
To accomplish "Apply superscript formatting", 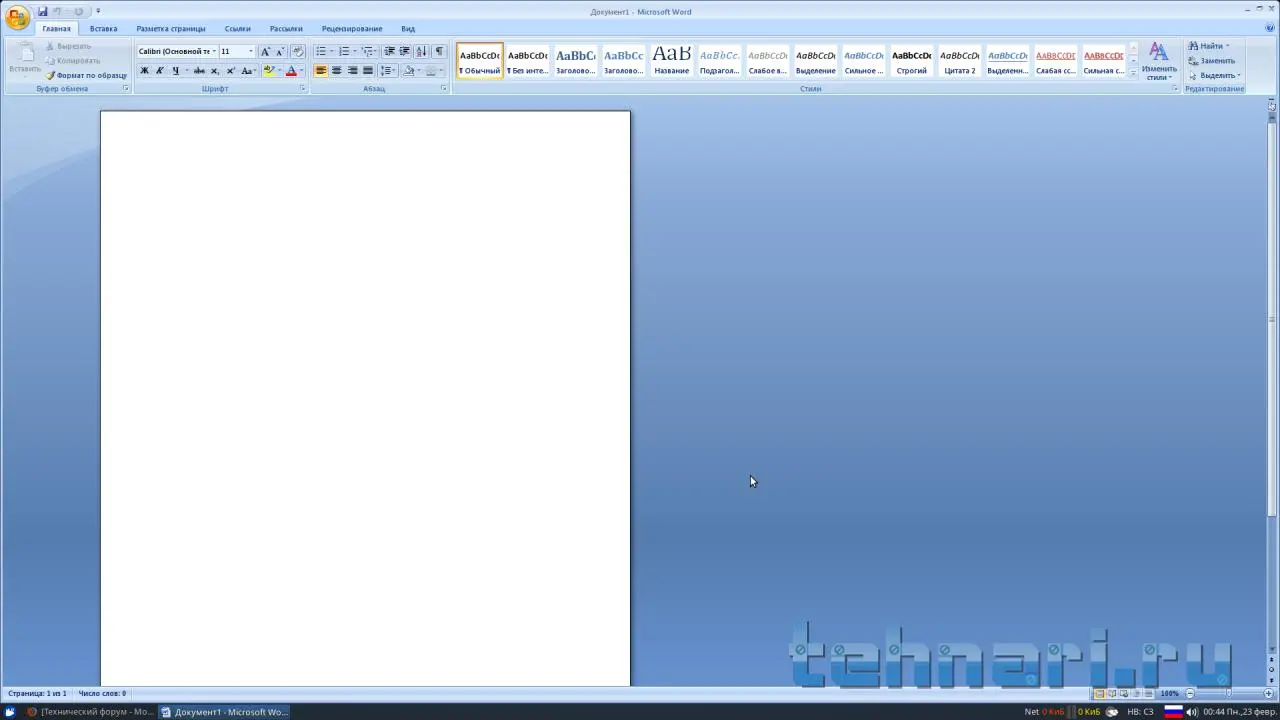I will (x=231, y=71).
